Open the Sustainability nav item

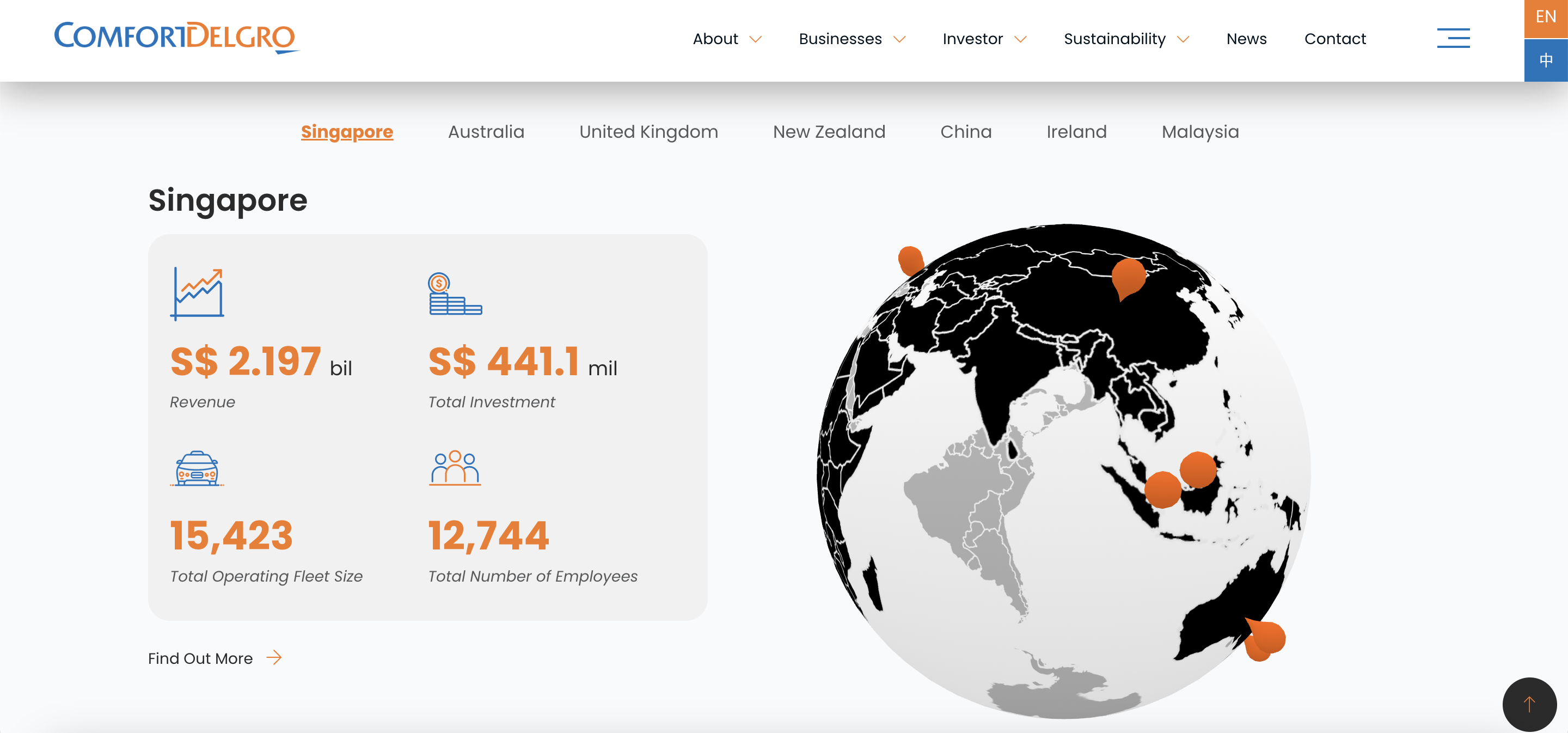click(x=1114, y=39)
